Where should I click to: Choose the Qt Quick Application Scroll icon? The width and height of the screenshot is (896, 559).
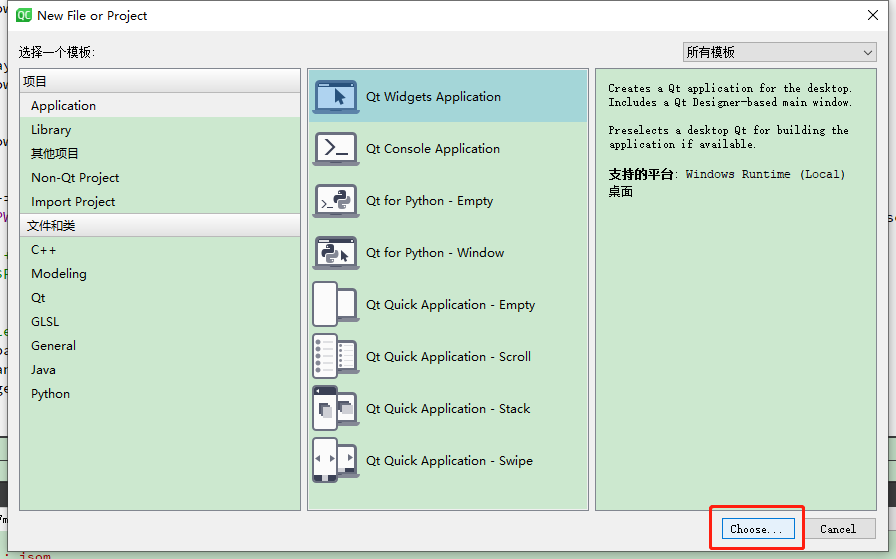click(x=336, y=357)
